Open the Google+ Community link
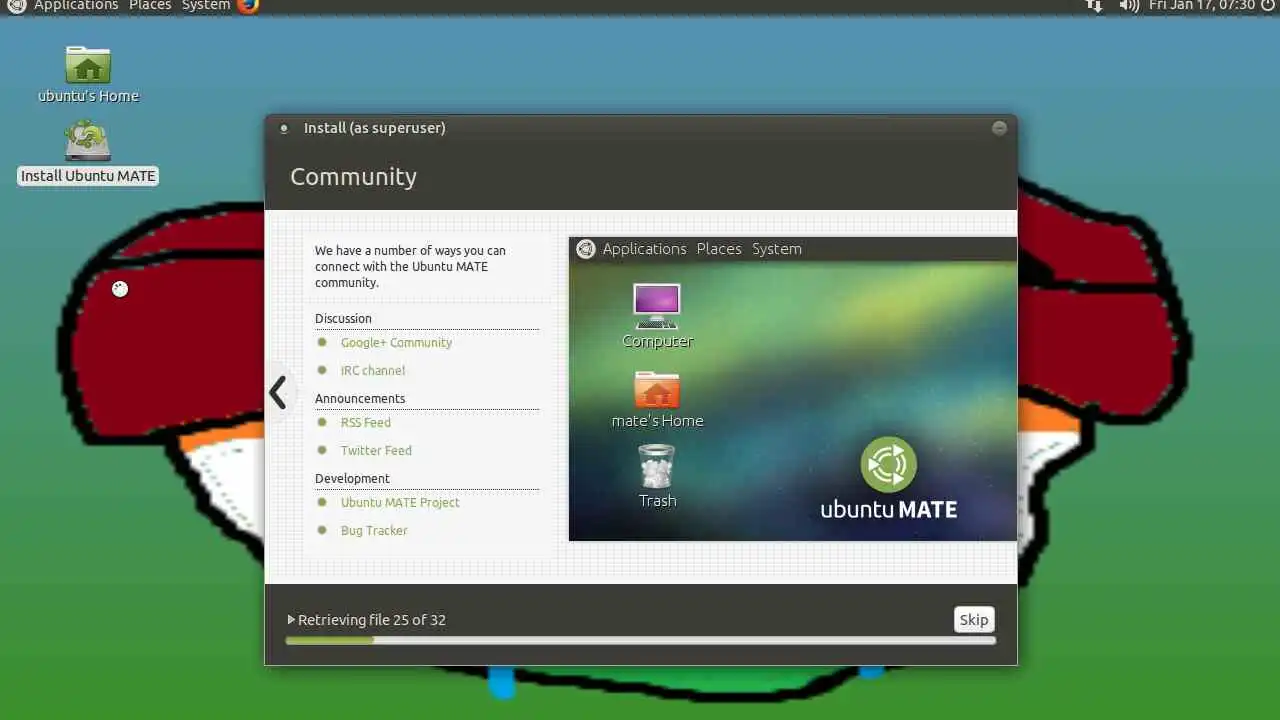Viewport: 1280px width, 720px height. pyautogui.click(x=396, y=342)
